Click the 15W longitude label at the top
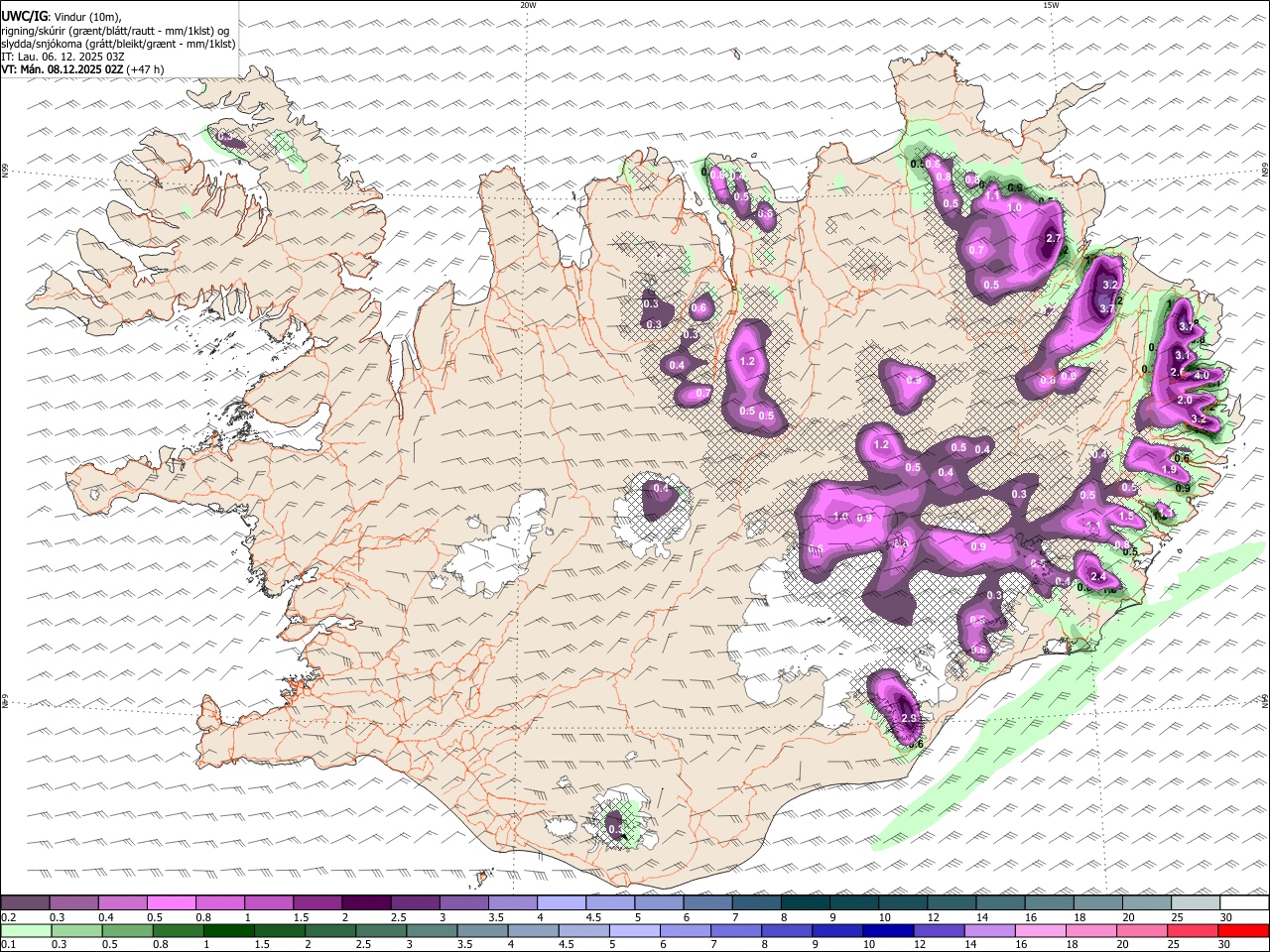This screenshot has width=1270, height=952. pyautogui.click(x=1051, y=5)
